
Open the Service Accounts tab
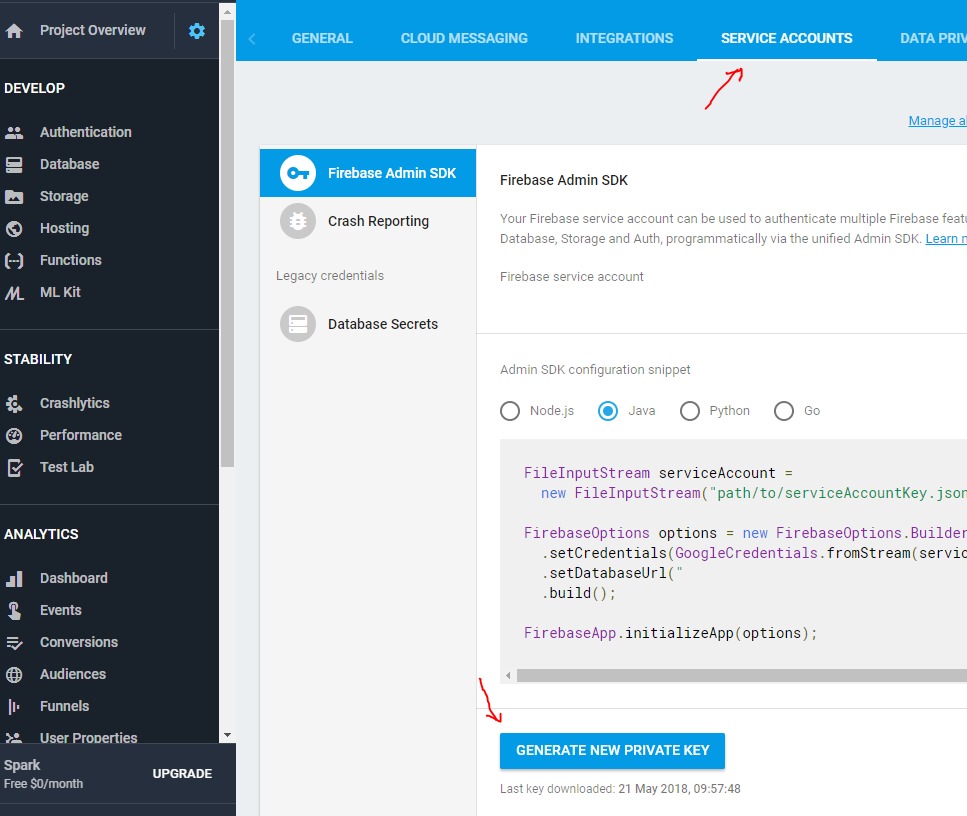[786, 38]
